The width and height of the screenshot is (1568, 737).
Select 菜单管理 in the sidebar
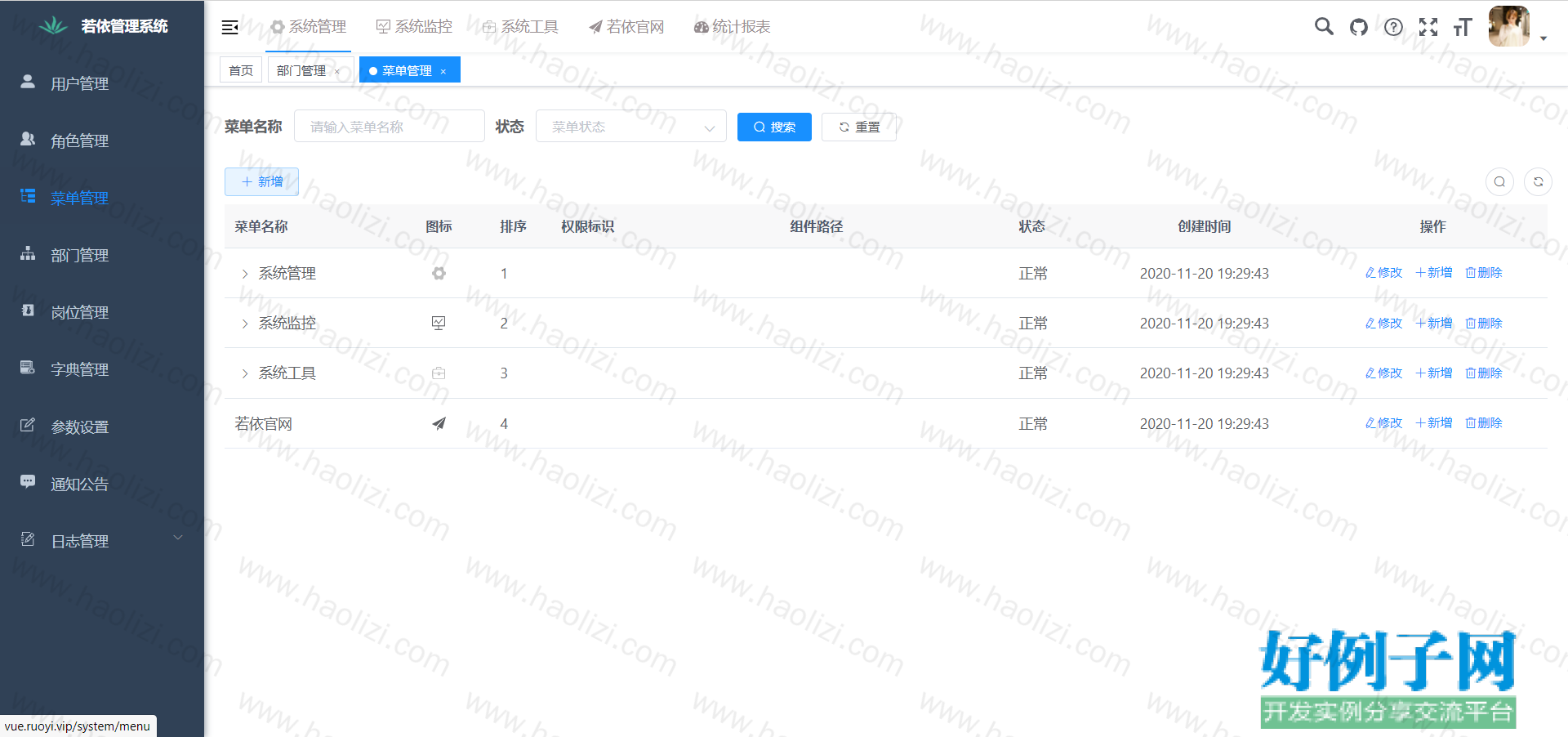(x=102, y=198)
